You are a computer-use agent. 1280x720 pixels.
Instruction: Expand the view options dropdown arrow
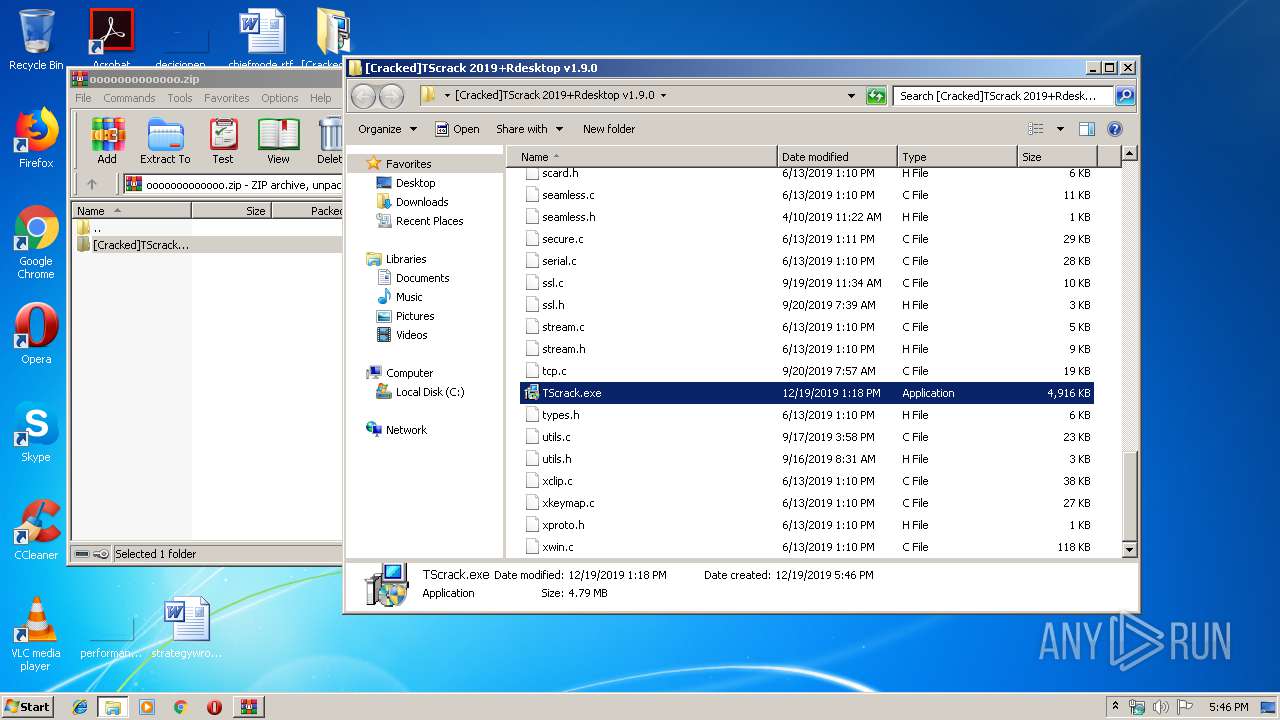pos(1060,129)
